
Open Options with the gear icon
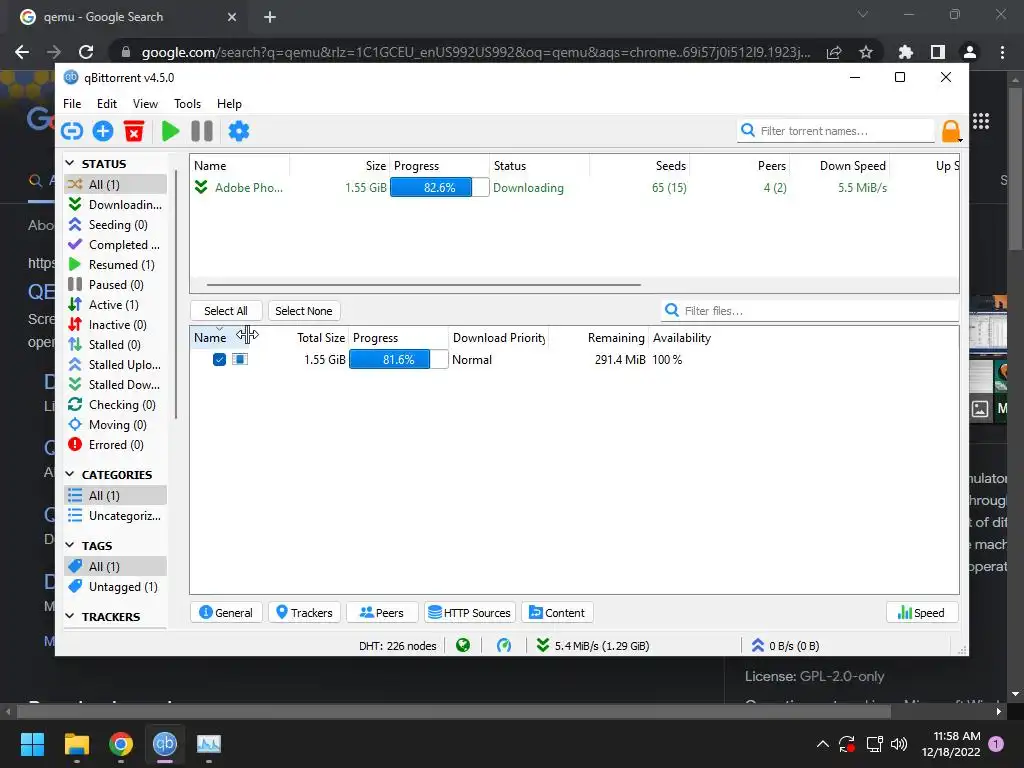tap(238, 131)
